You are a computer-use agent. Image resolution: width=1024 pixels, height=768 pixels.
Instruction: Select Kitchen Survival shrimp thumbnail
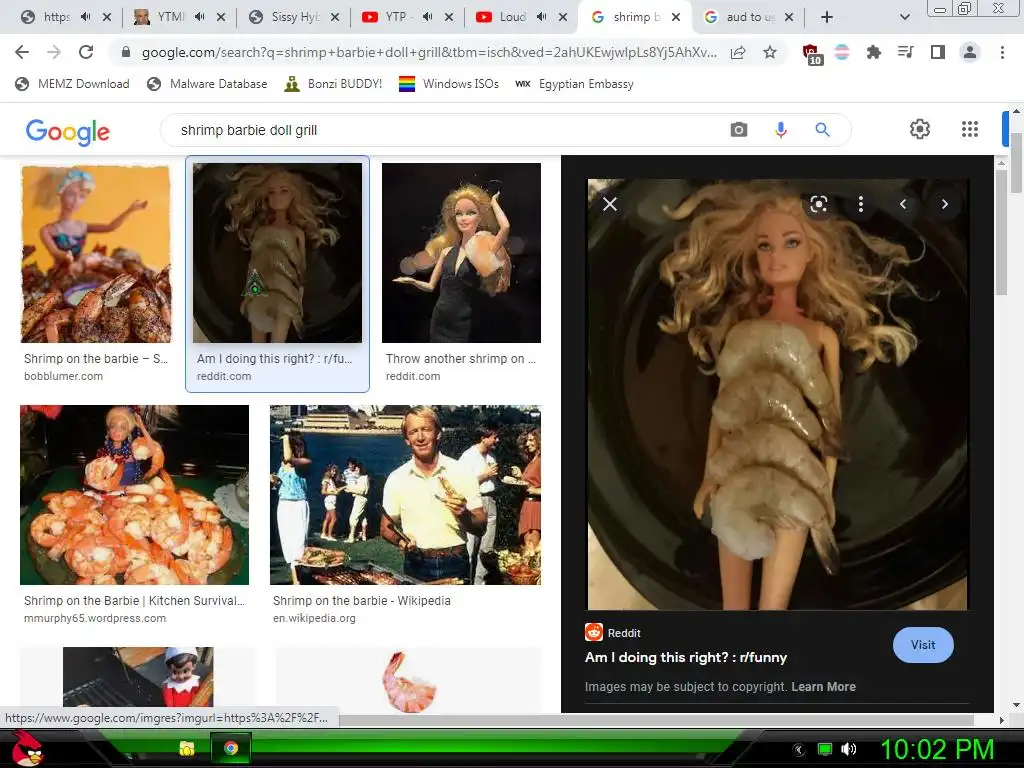coord(135,494)
